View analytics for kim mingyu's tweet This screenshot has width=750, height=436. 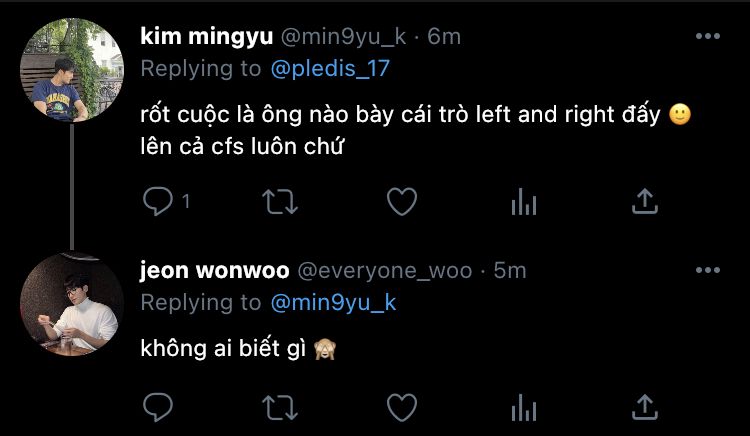pyautogui.click(x=524, y=202)
